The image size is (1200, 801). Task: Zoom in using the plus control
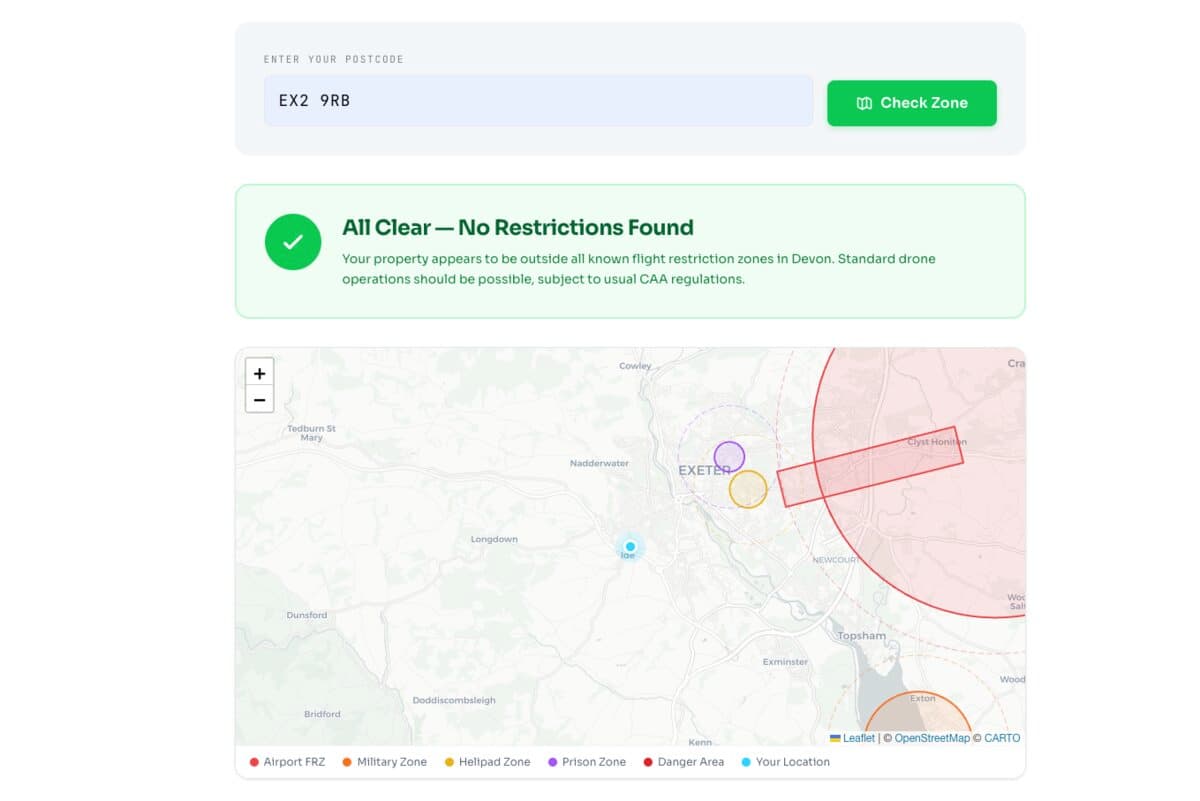(259, 373)
